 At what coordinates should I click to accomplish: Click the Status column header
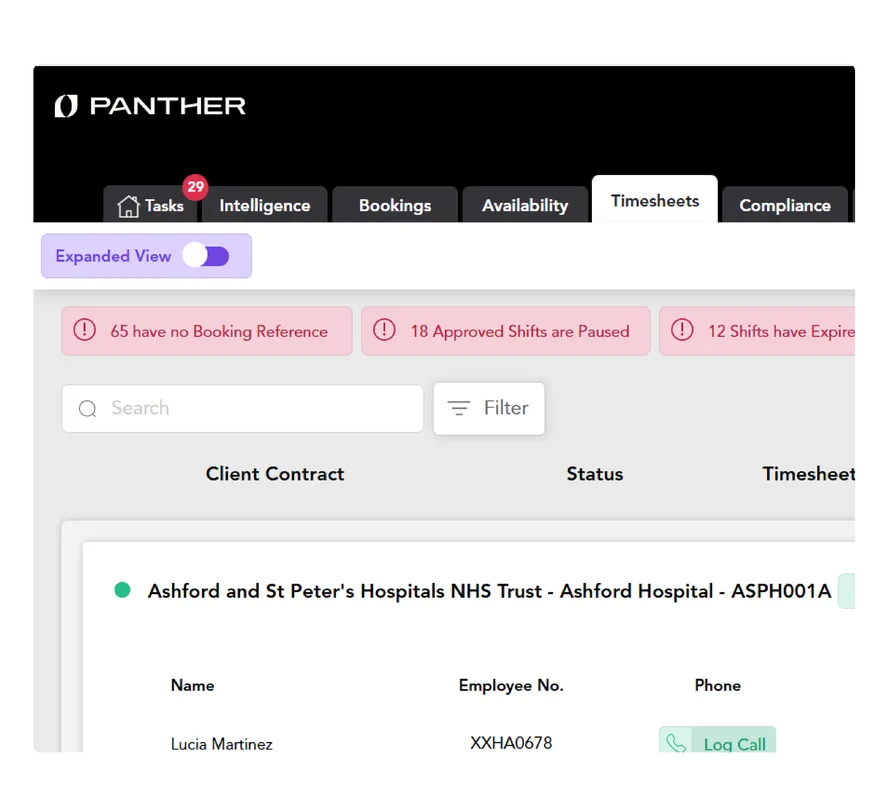coord(595,474)
